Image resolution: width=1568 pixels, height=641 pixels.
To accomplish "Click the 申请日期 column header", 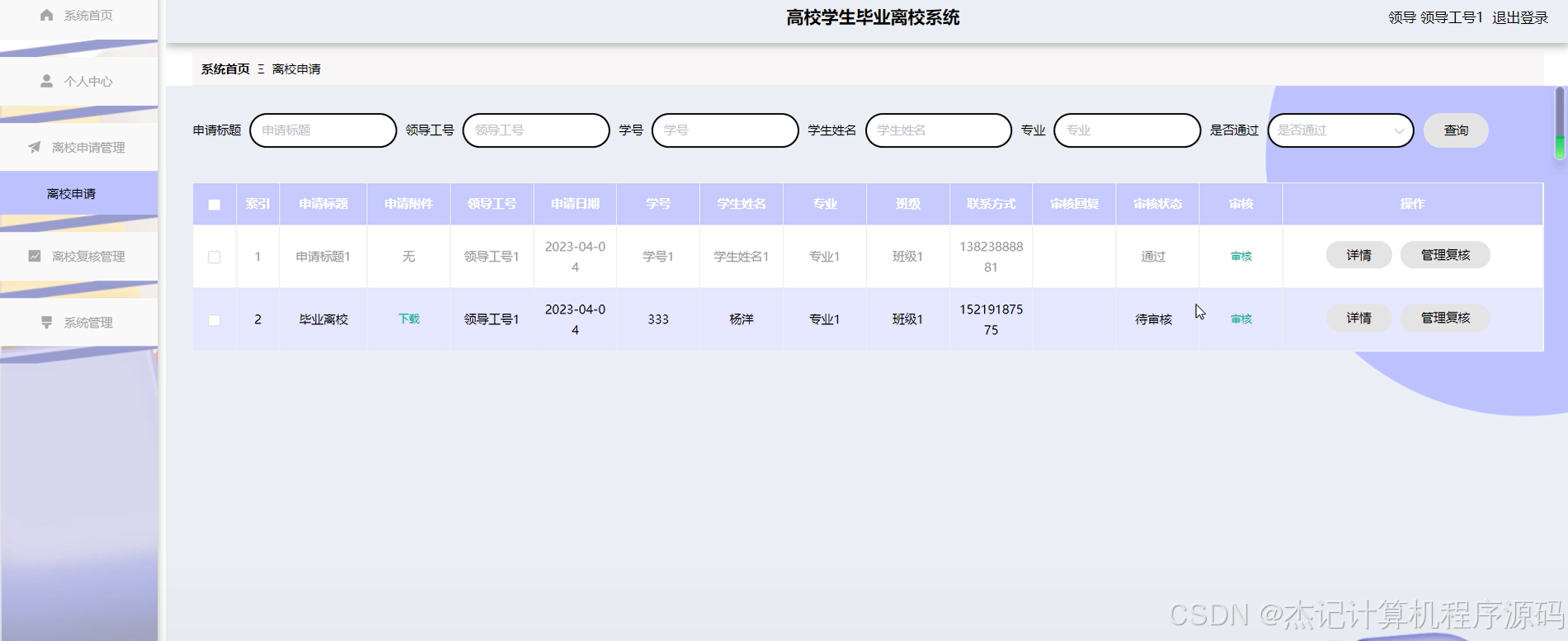I will [575, 204].
